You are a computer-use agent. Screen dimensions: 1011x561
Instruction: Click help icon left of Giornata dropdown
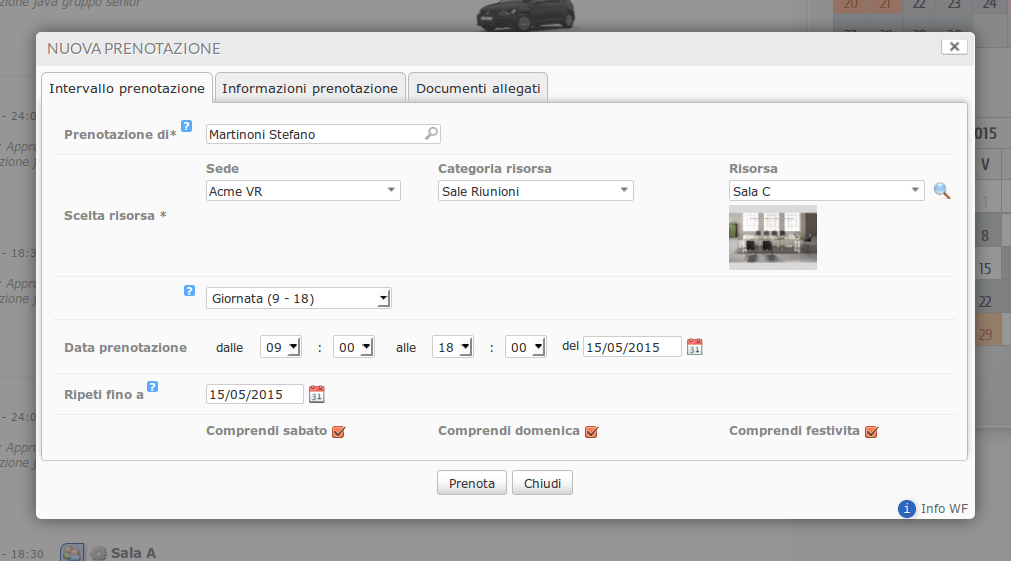coord(189,291)
